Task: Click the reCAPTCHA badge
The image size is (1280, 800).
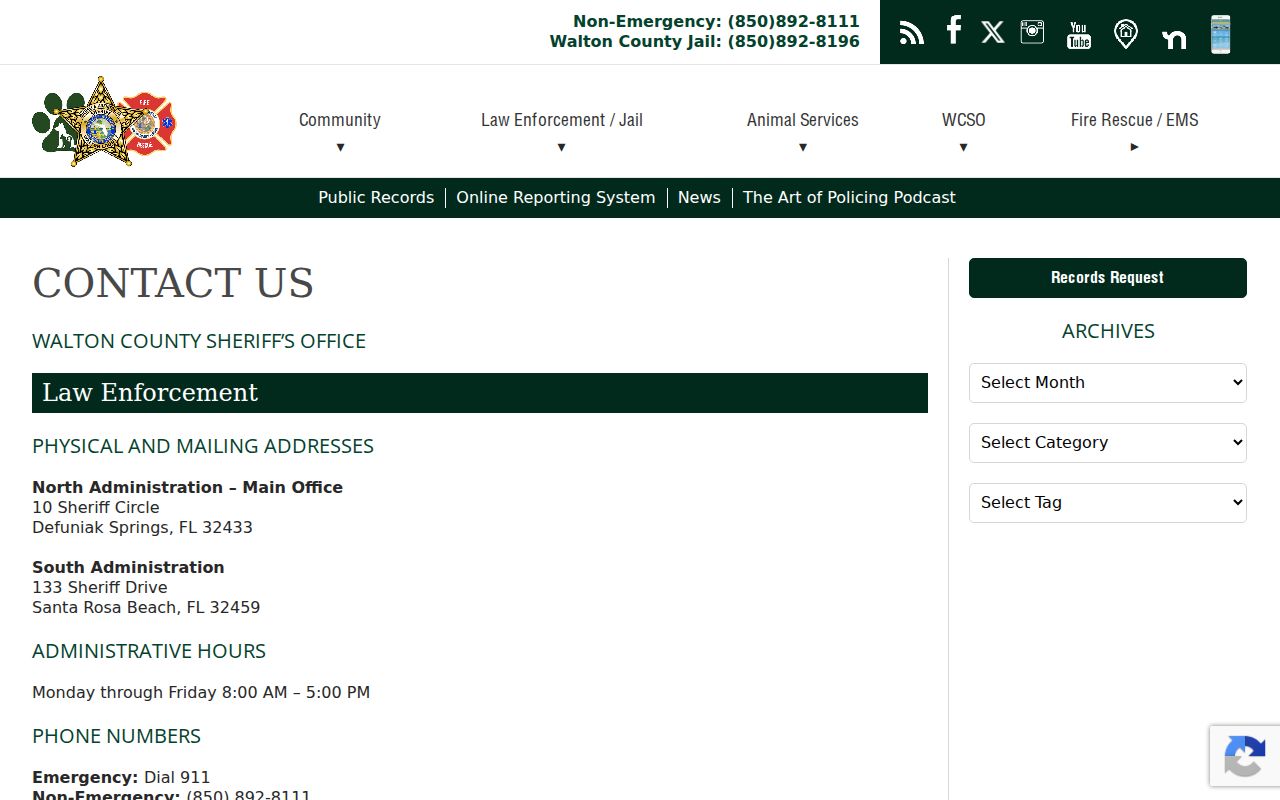Action: 1245,756
